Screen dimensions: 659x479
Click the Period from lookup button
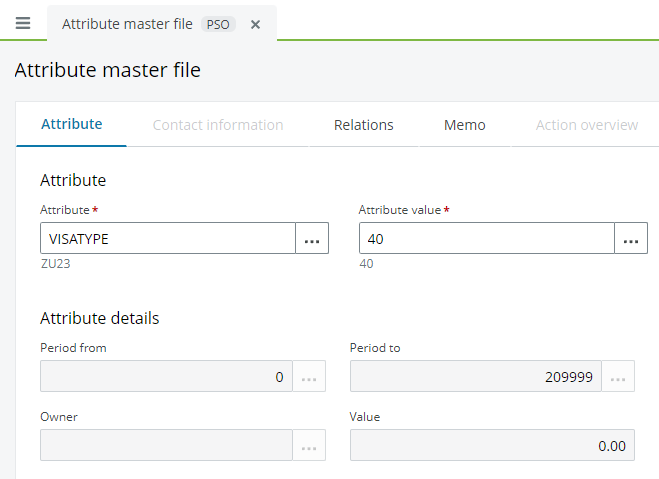(x=309, y=377)
